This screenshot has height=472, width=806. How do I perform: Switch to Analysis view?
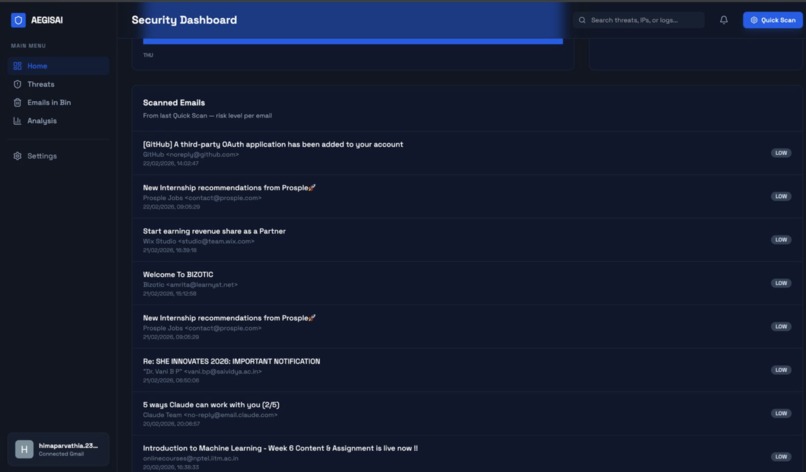click(59, 121)
